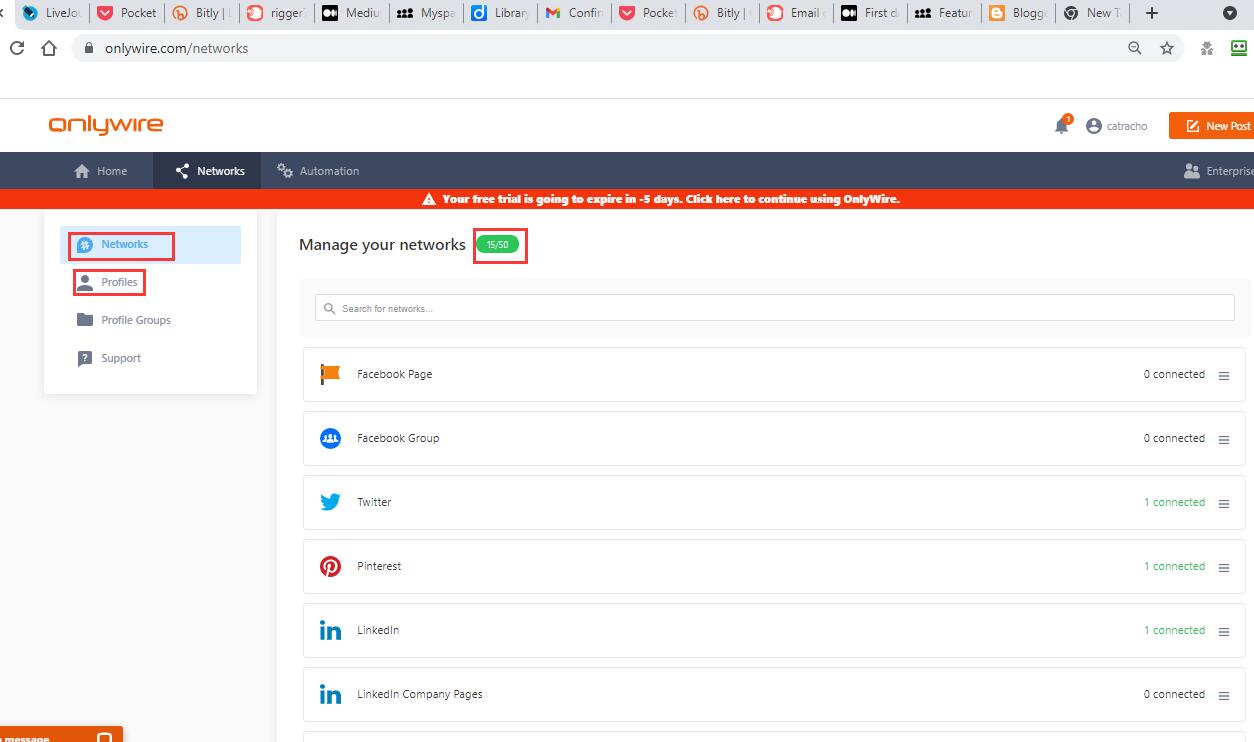
Task: Click the LinkedIn Company Pages logo icon
Action: coord(330,694)
